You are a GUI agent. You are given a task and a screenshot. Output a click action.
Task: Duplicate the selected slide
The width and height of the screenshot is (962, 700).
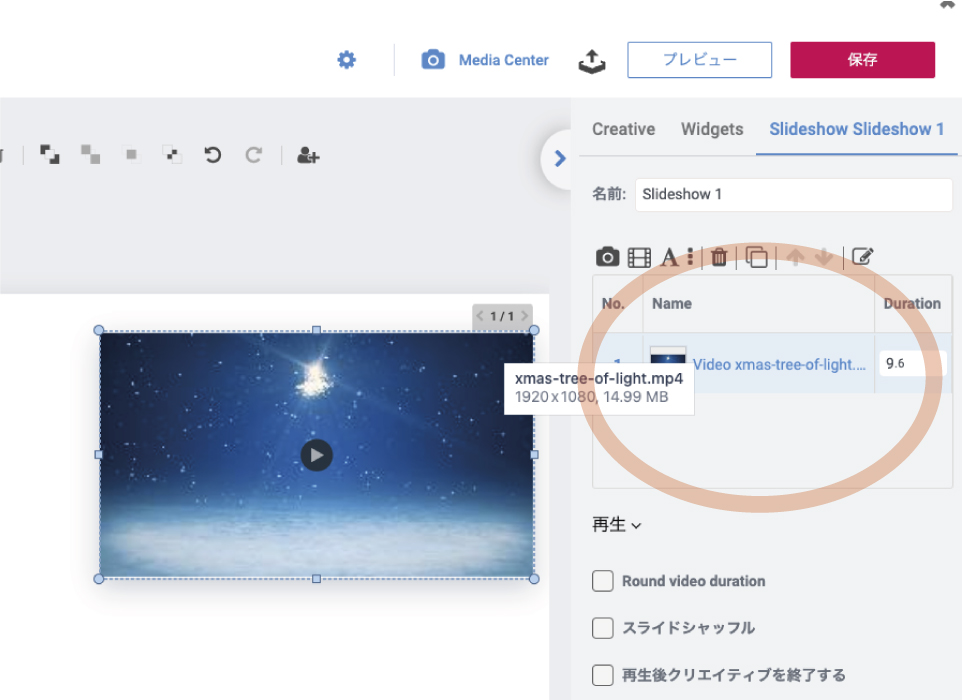tap(757, 258)
